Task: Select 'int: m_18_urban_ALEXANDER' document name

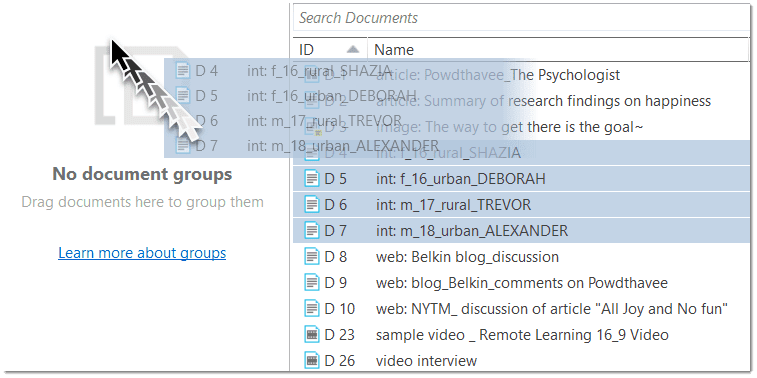Action: [x=472, y=231]
